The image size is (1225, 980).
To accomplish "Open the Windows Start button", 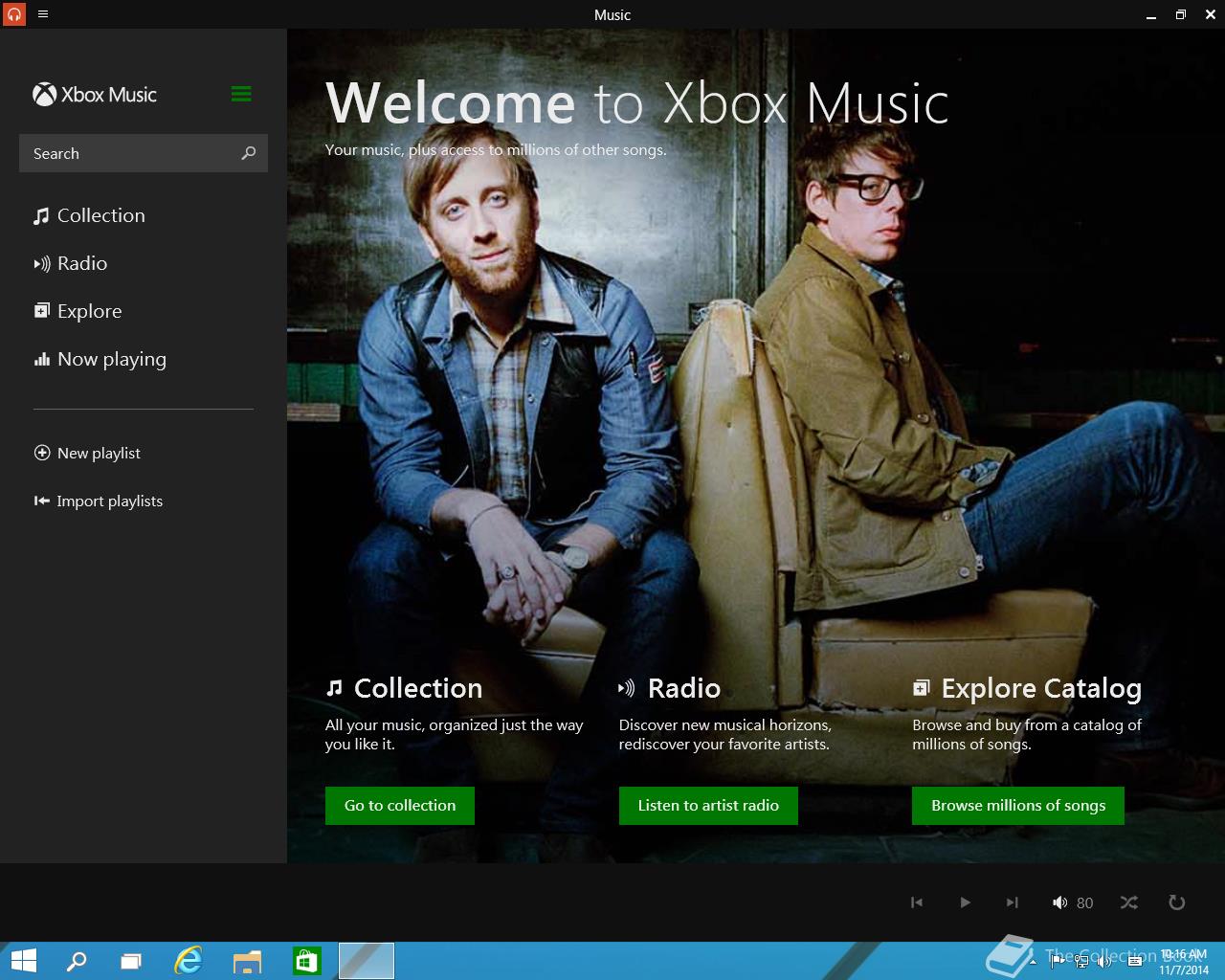I will pos(23,961).
